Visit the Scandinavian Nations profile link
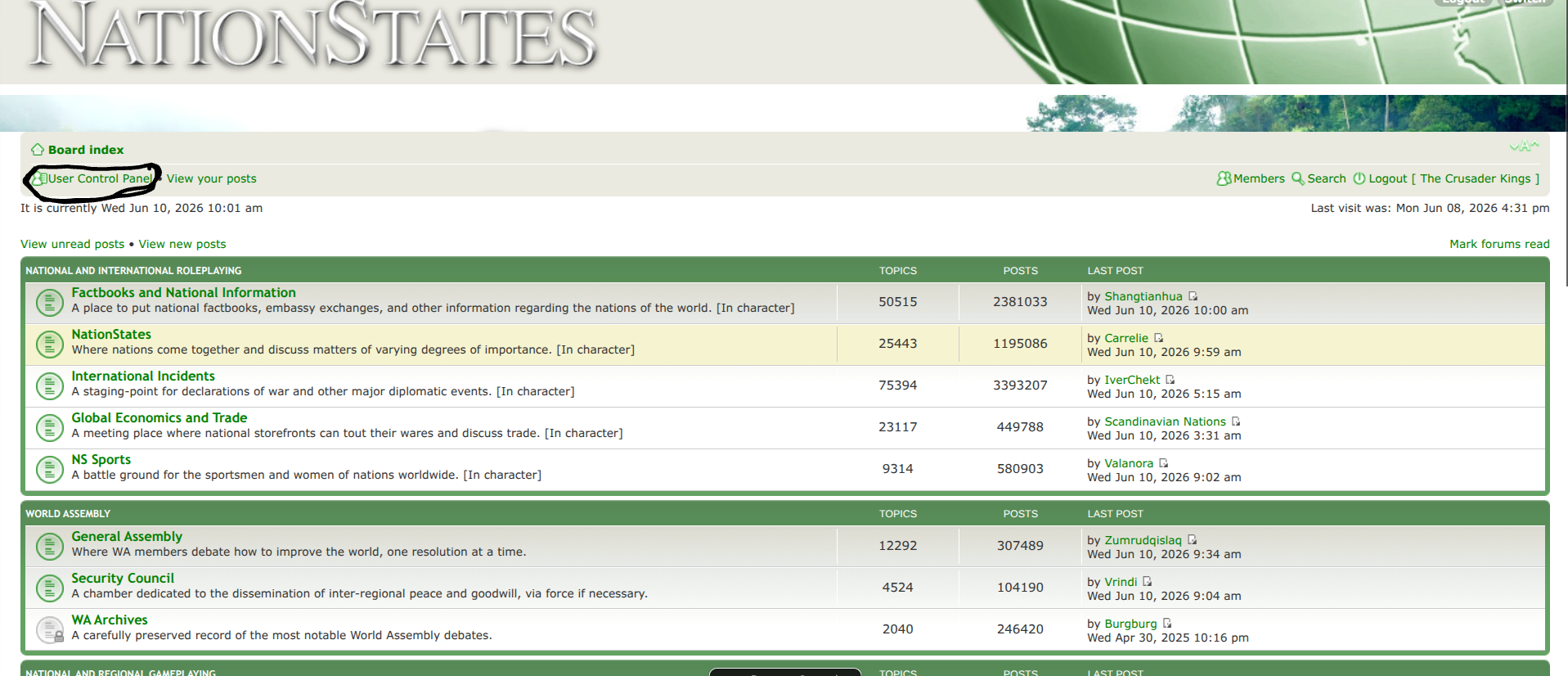The image size is (1568, 676). click(x=1165, y=421)
